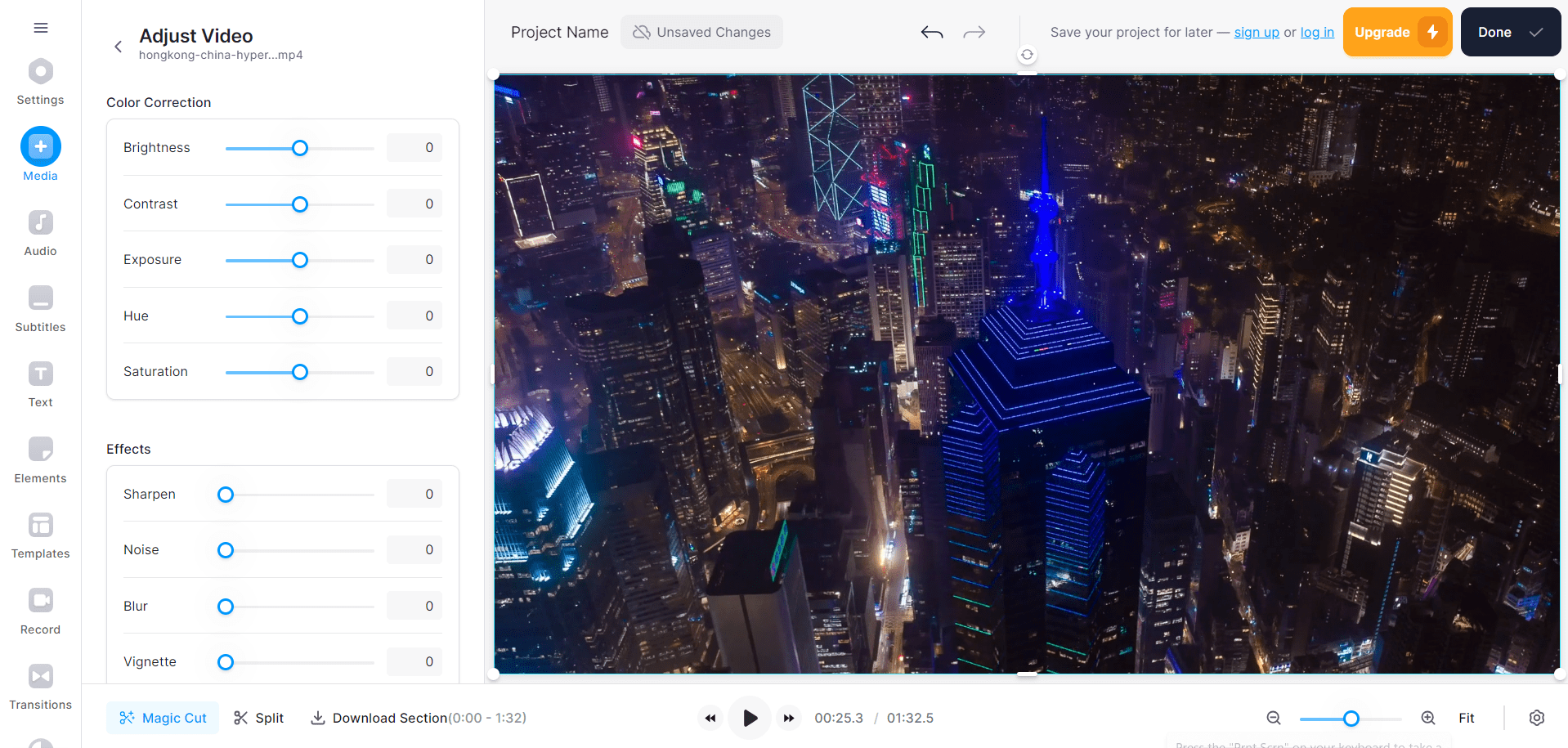1568x748 pixels.
Task: Click the Project Name field
Action: 559,32
